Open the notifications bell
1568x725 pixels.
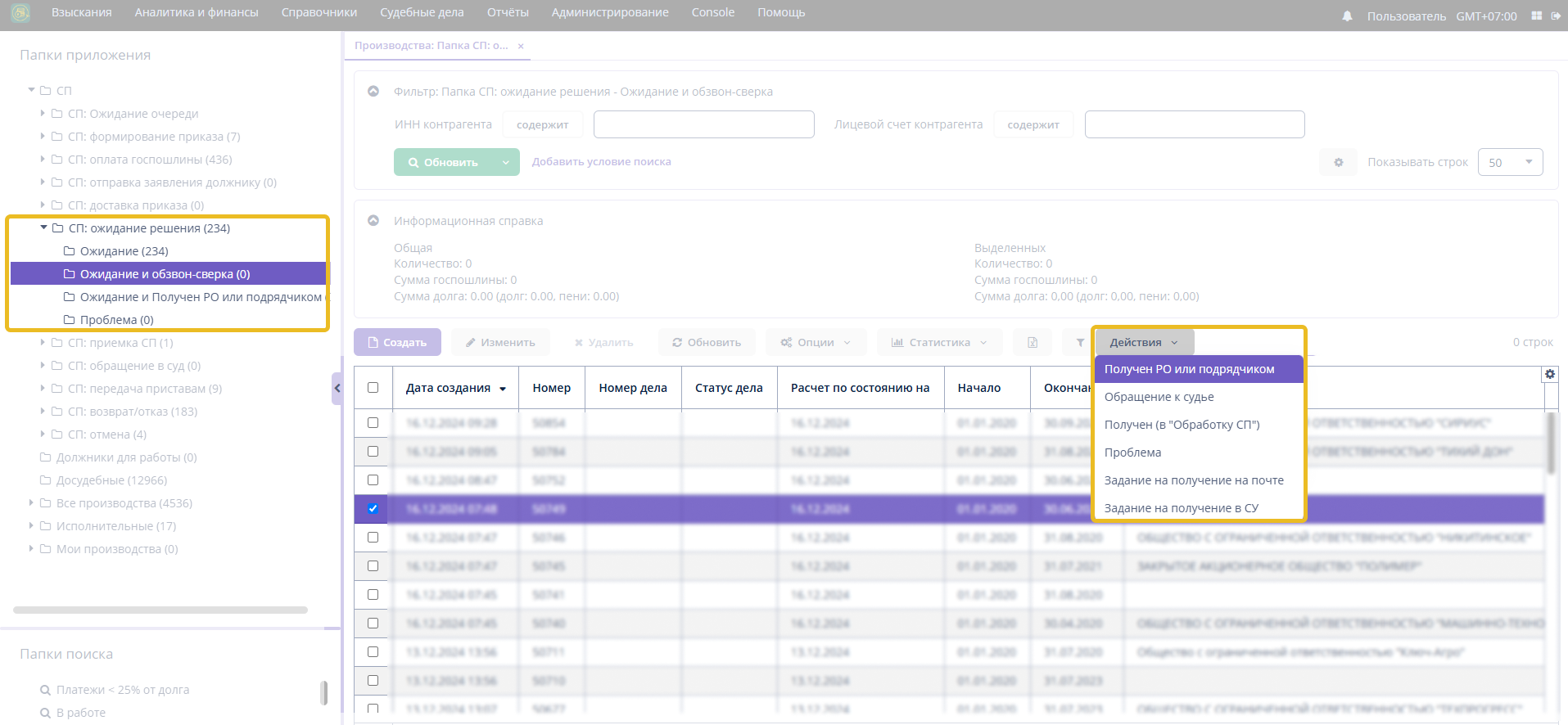1347,16
